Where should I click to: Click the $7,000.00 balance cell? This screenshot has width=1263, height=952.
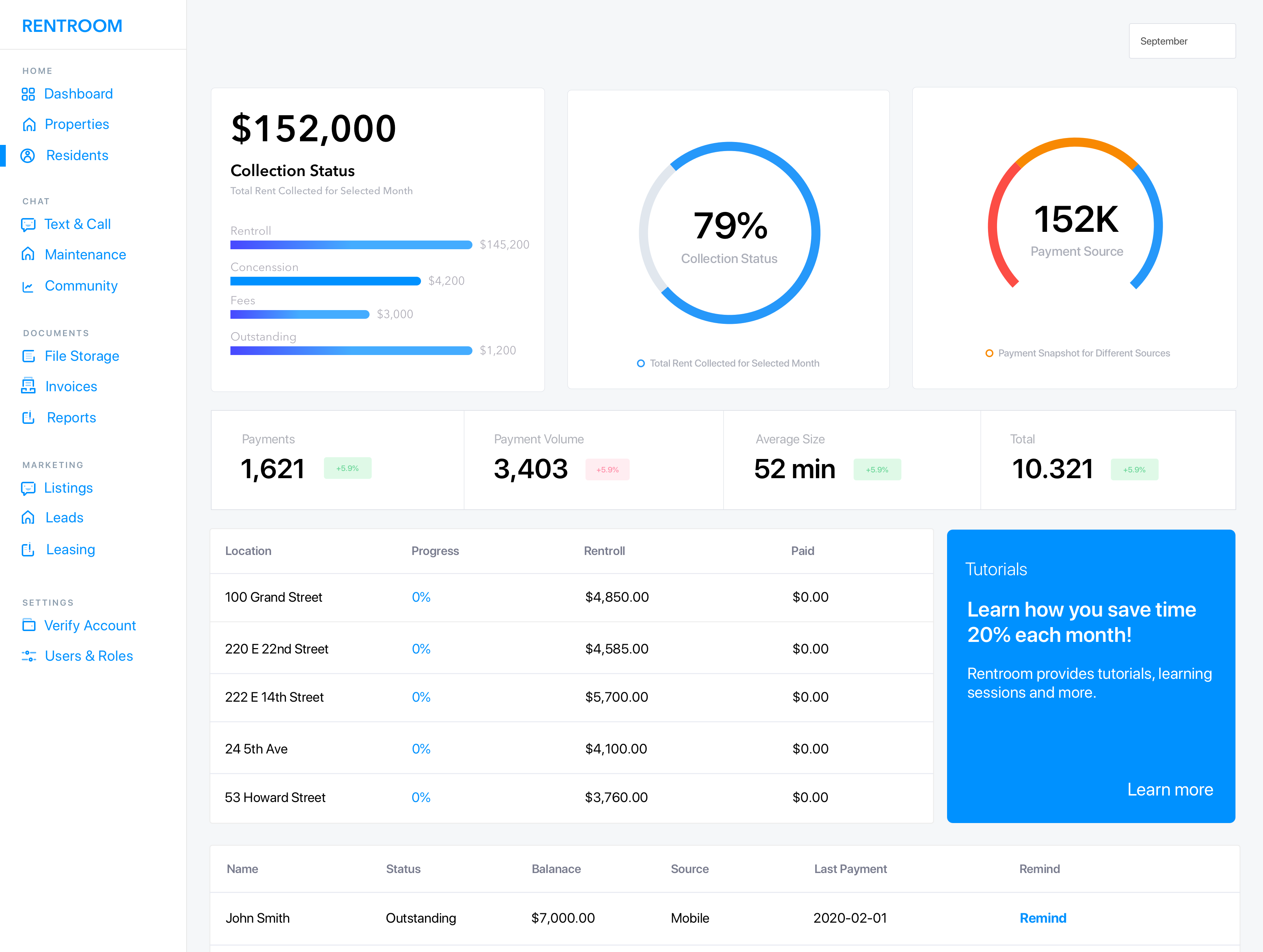[x=563, y=918]
